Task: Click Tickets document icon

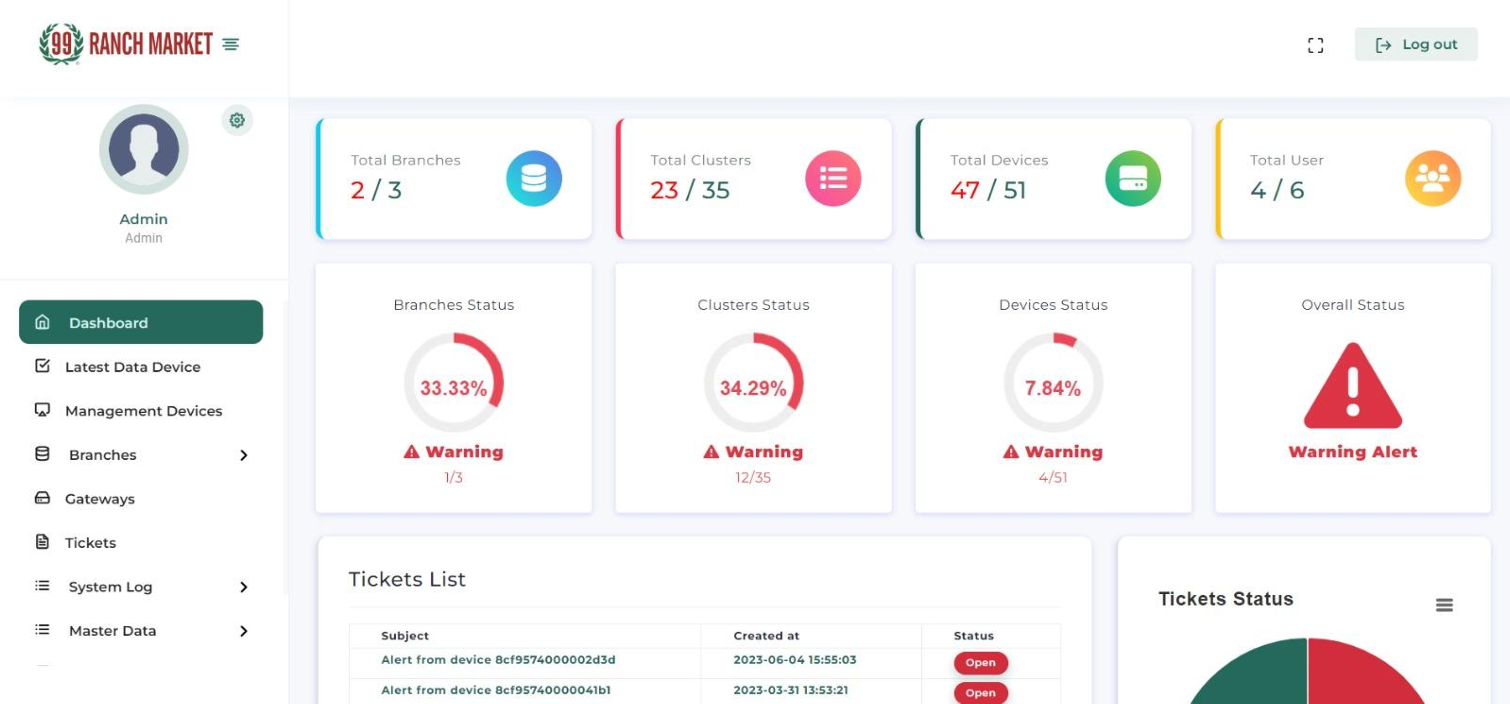Action: pyautogui.click(x=42, y=542)
